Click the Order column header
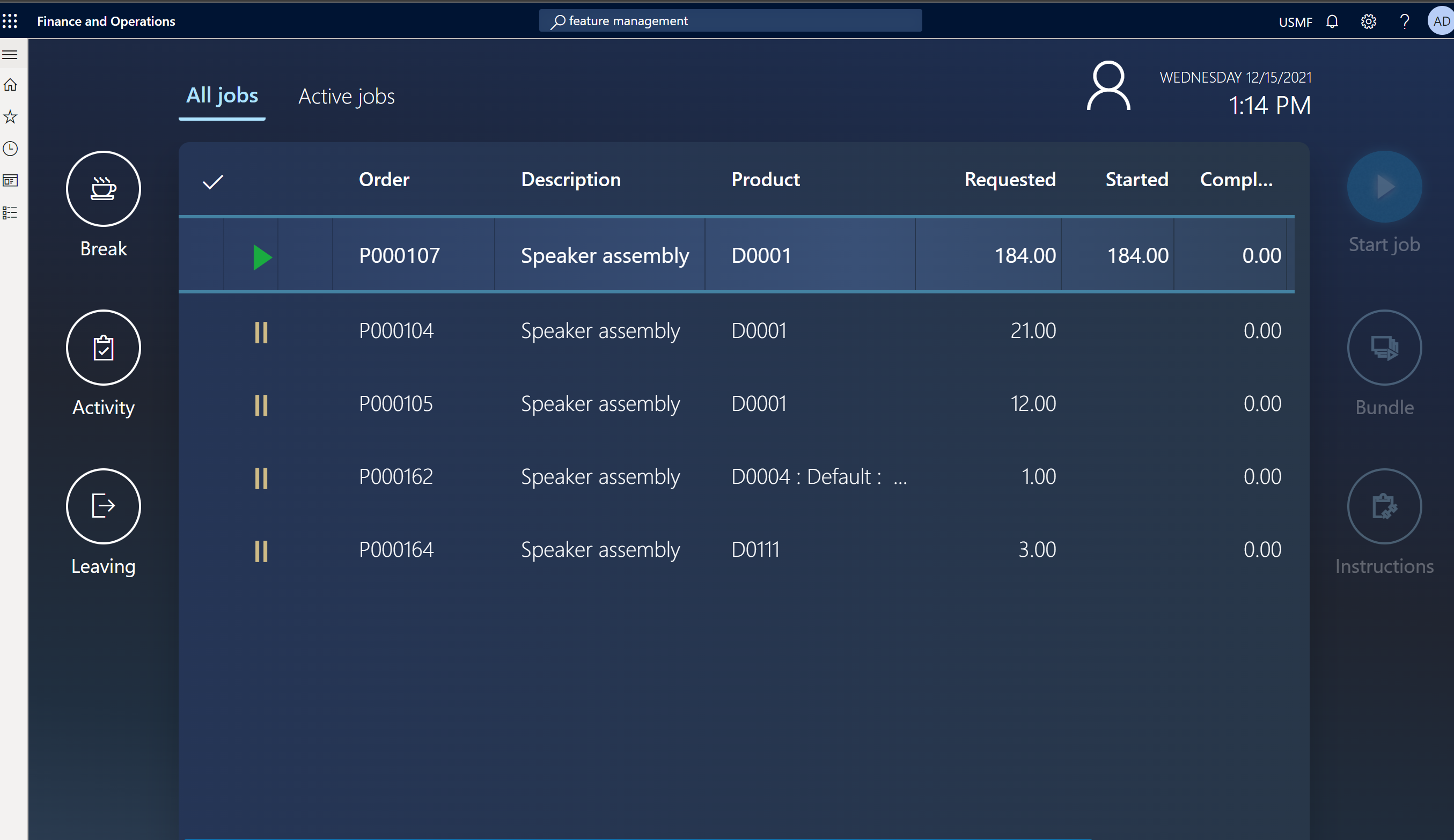Viewport: 1454px width, 840px height. [x=384, y=179]
